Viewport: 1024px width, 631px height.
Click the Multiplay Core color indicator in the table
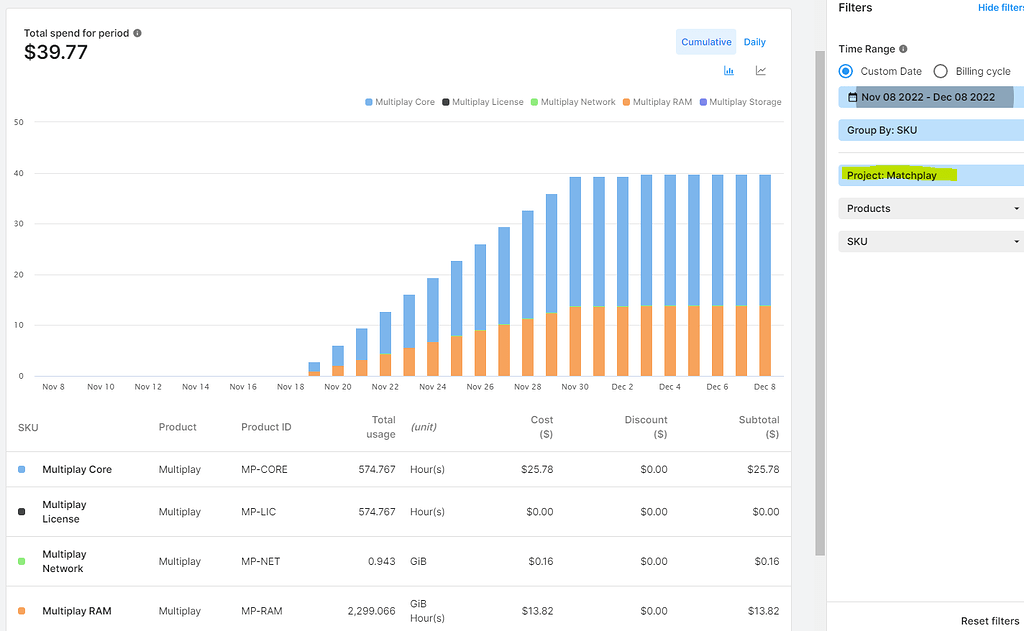pyautogui.click(x=20, y=468)
